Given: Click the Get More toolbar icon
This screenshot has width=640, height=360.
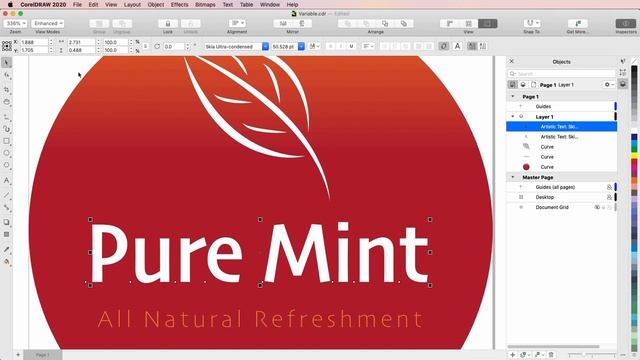Looking at the screenshot, I should point(578,24).
